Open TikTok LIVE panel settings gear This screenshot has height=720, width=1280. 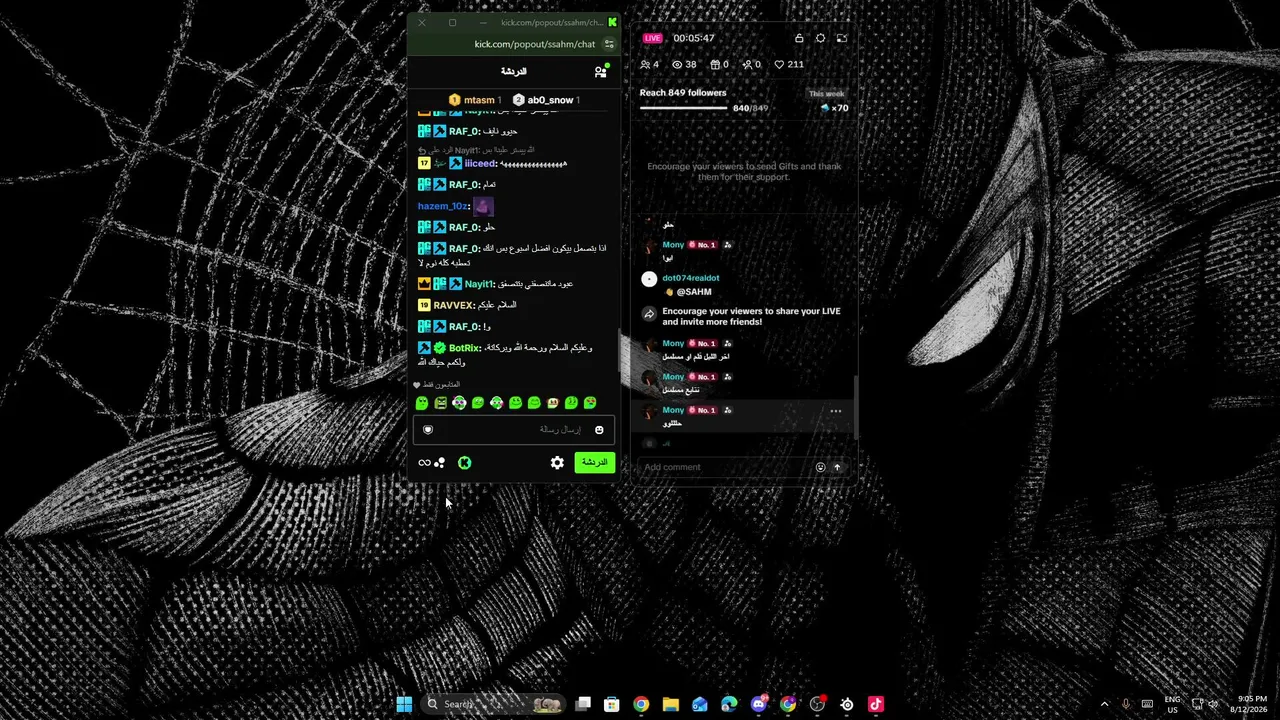(821, 38)
